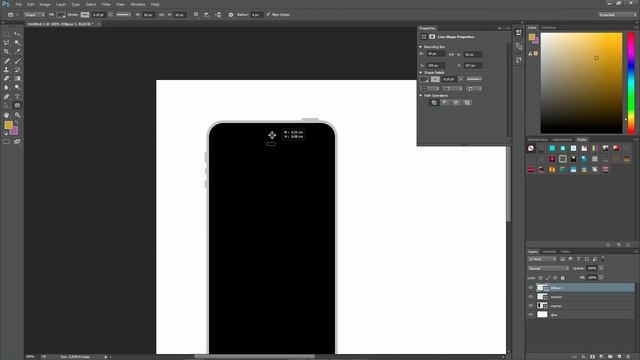Toggle width-height link in Properties Bounding Box
Viewport: 640px width, 360px height.
tap(451, 54)
